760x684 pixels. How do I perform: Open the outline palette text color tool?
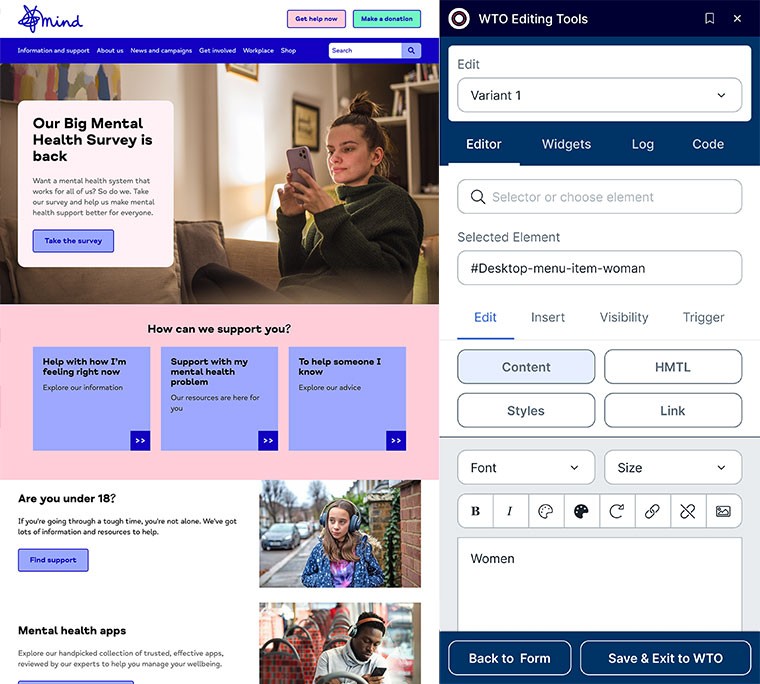(546, 511)
